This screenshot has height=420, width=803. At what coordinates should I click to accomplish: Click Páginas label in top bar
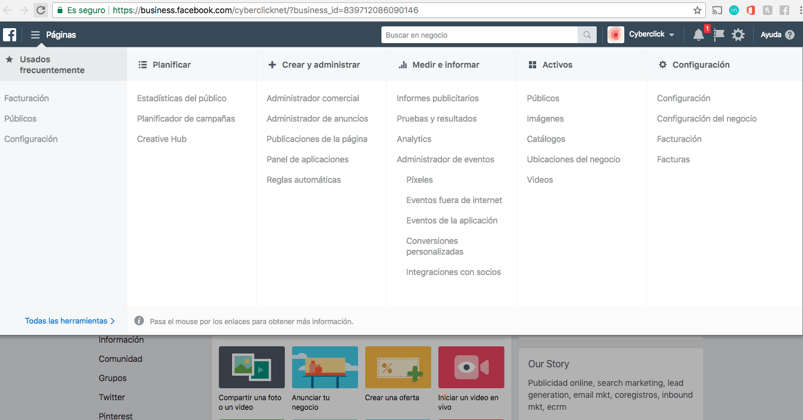coord(61,35)
